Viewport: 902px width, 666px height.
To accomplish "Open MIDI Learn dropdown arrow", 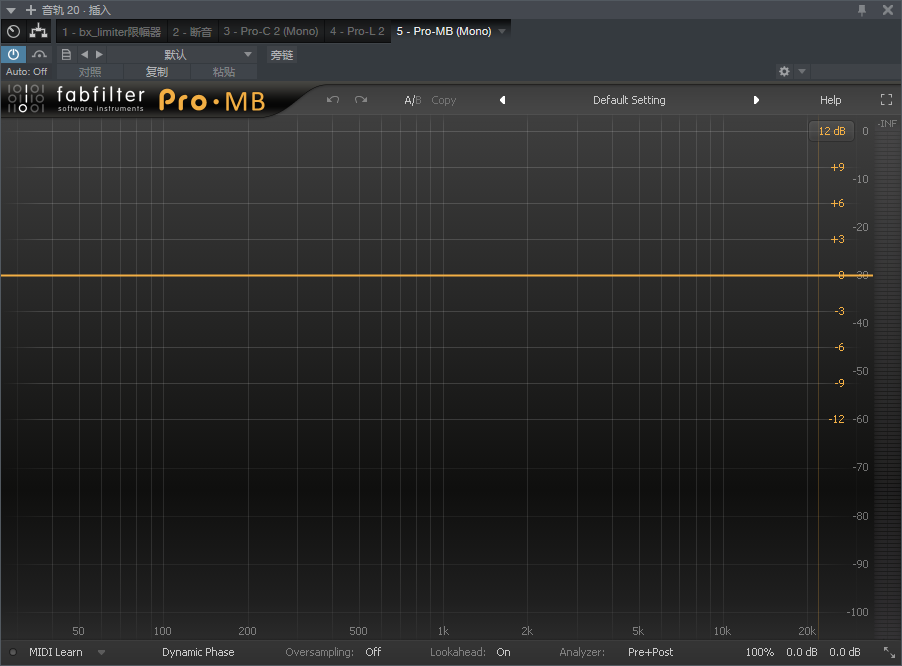I will (101, 652).
